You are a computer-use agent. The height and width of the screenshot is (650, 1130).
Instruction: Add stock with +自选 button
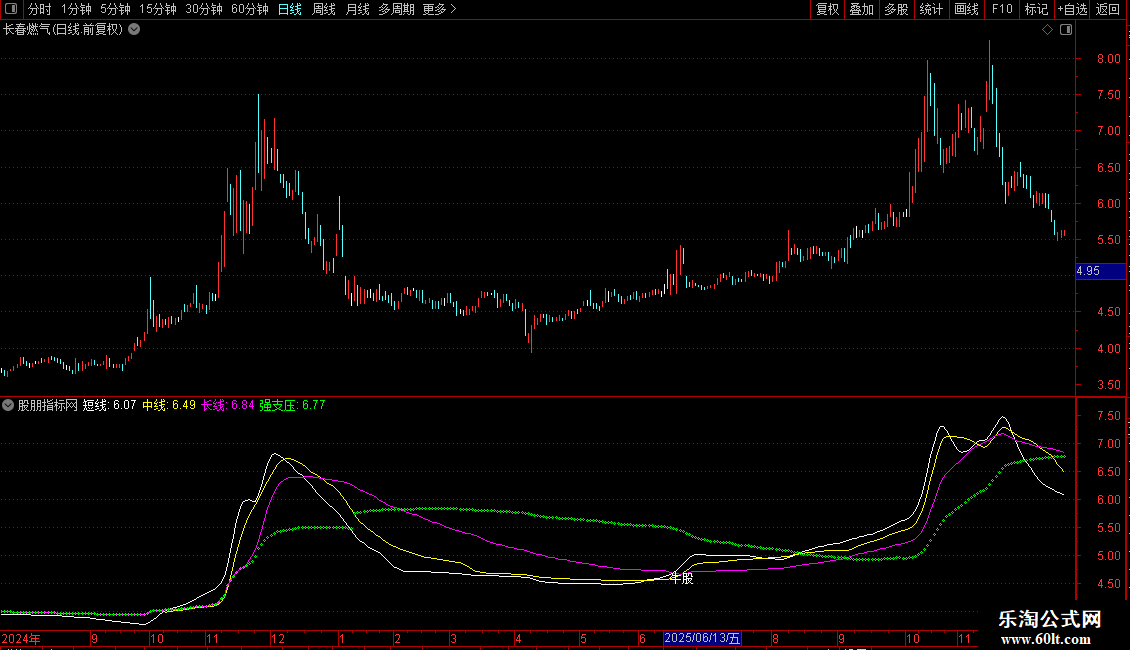1072,9
